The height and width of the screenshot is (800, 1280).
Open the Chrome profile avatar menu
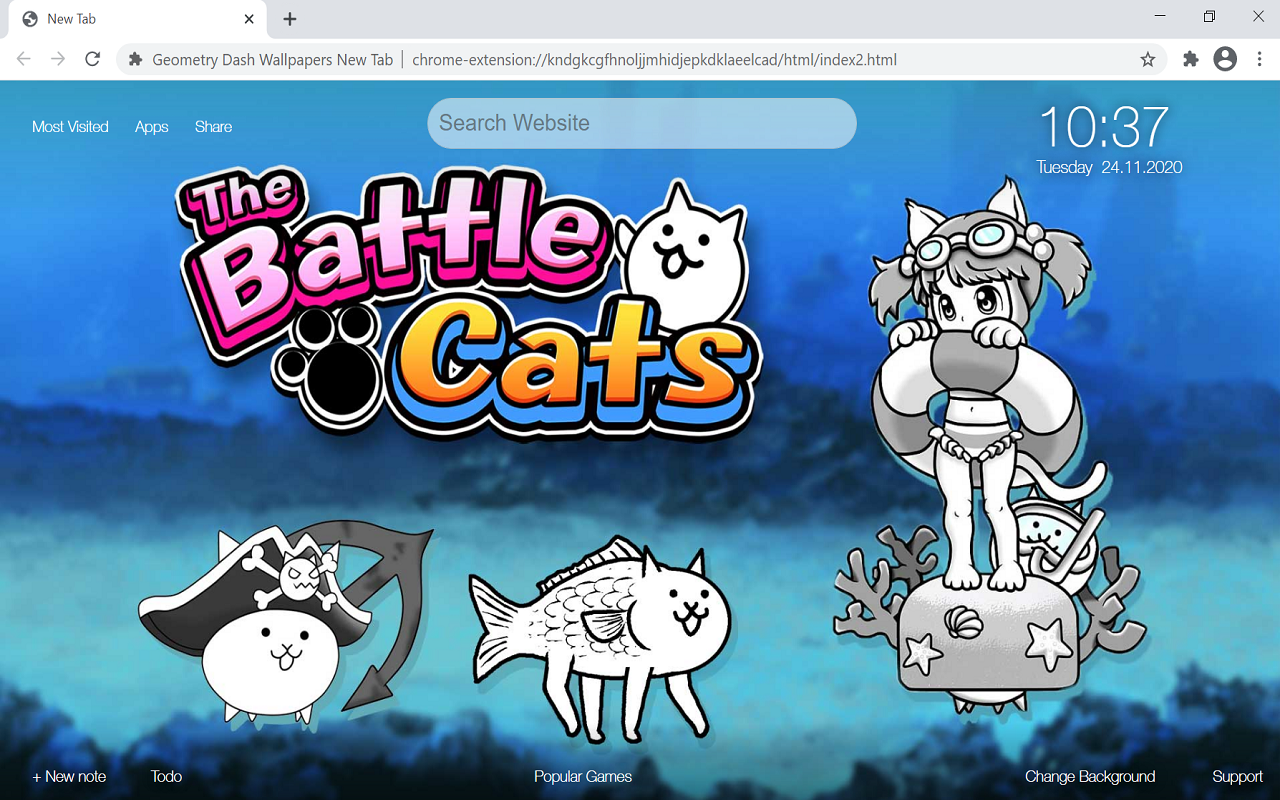pos(1225,59)
